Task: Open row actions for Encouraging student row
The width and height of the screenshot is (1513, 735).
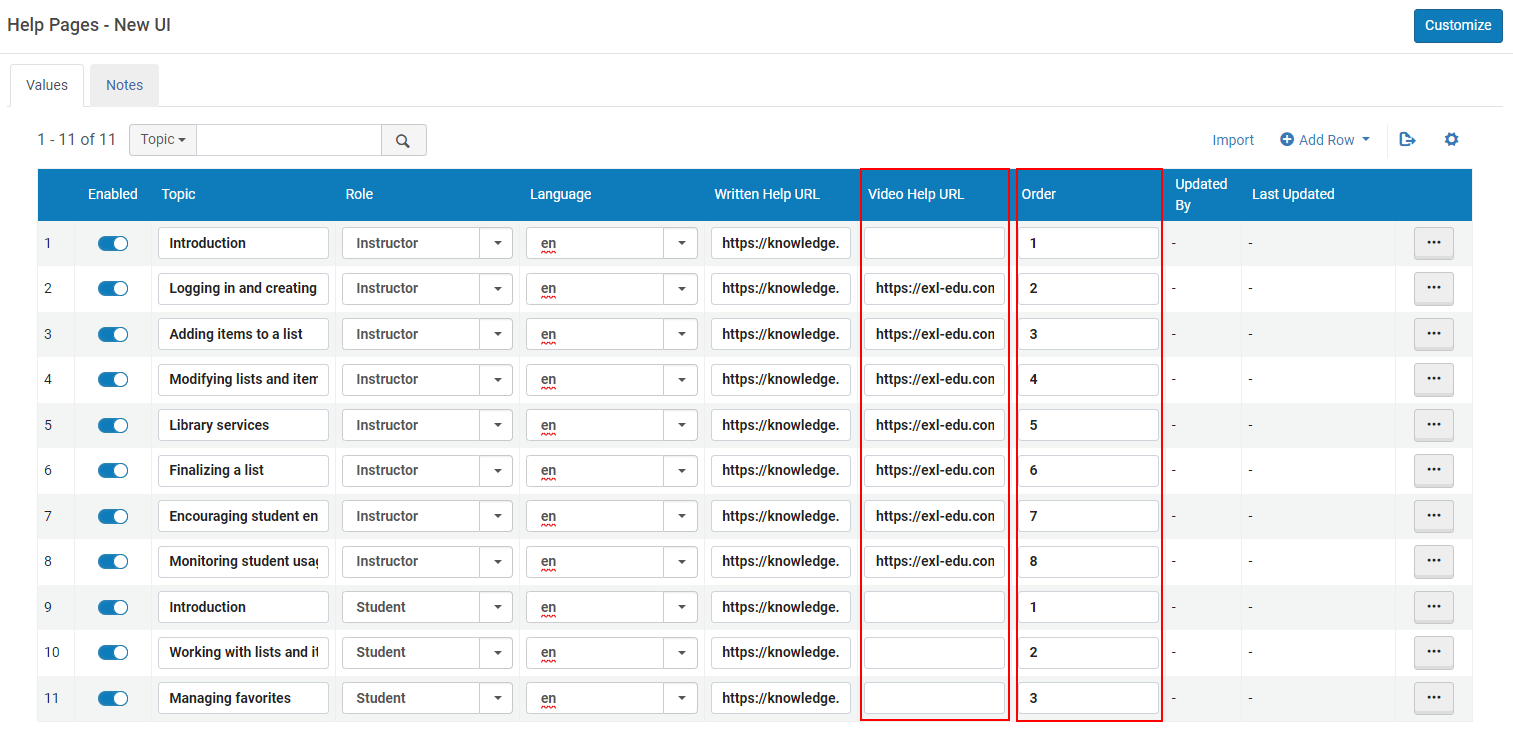Action: point(1433,516)
